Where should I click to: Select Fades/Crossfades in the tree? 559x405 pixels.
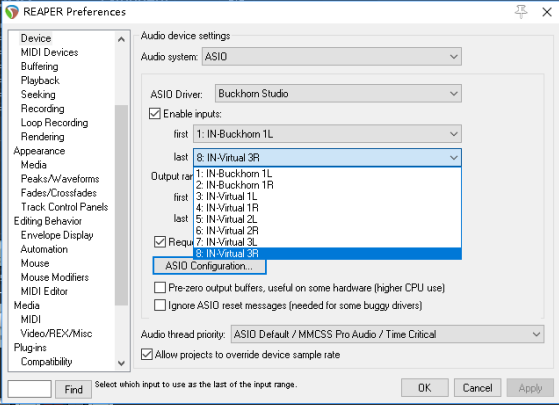coord(59,193)
